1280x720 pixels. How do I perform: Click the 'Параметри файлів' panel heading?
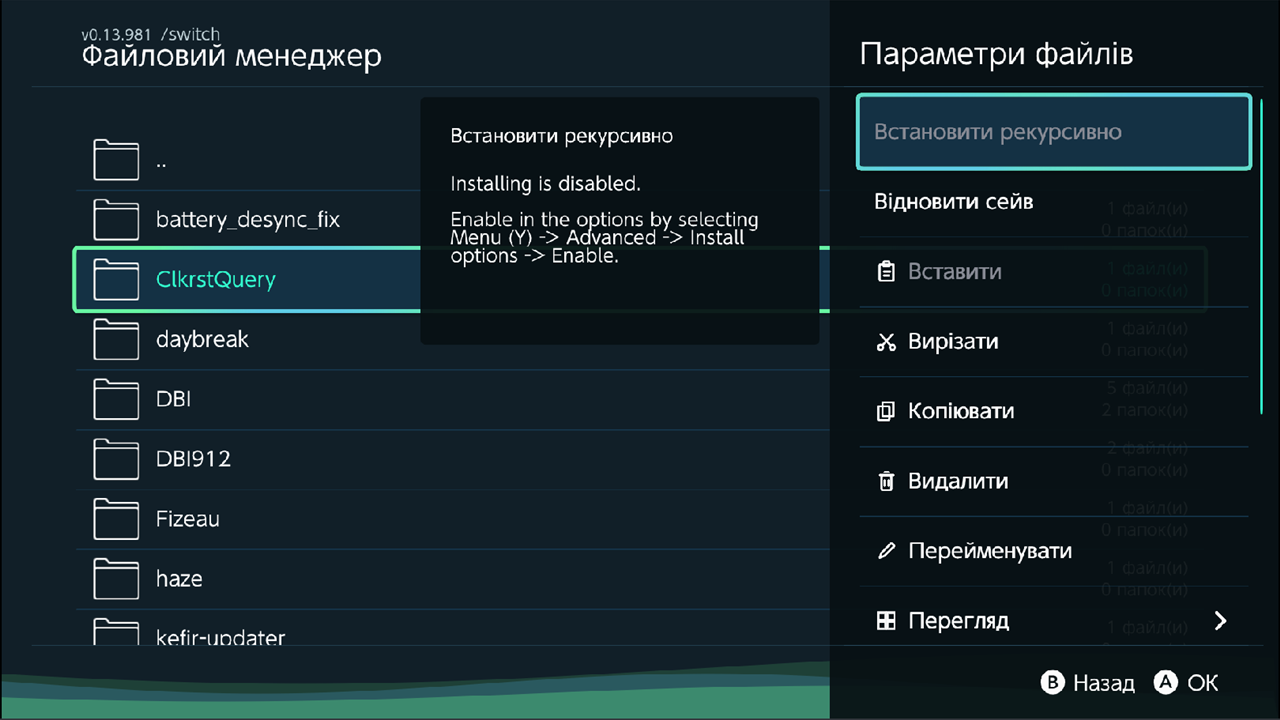coord(996,54)
